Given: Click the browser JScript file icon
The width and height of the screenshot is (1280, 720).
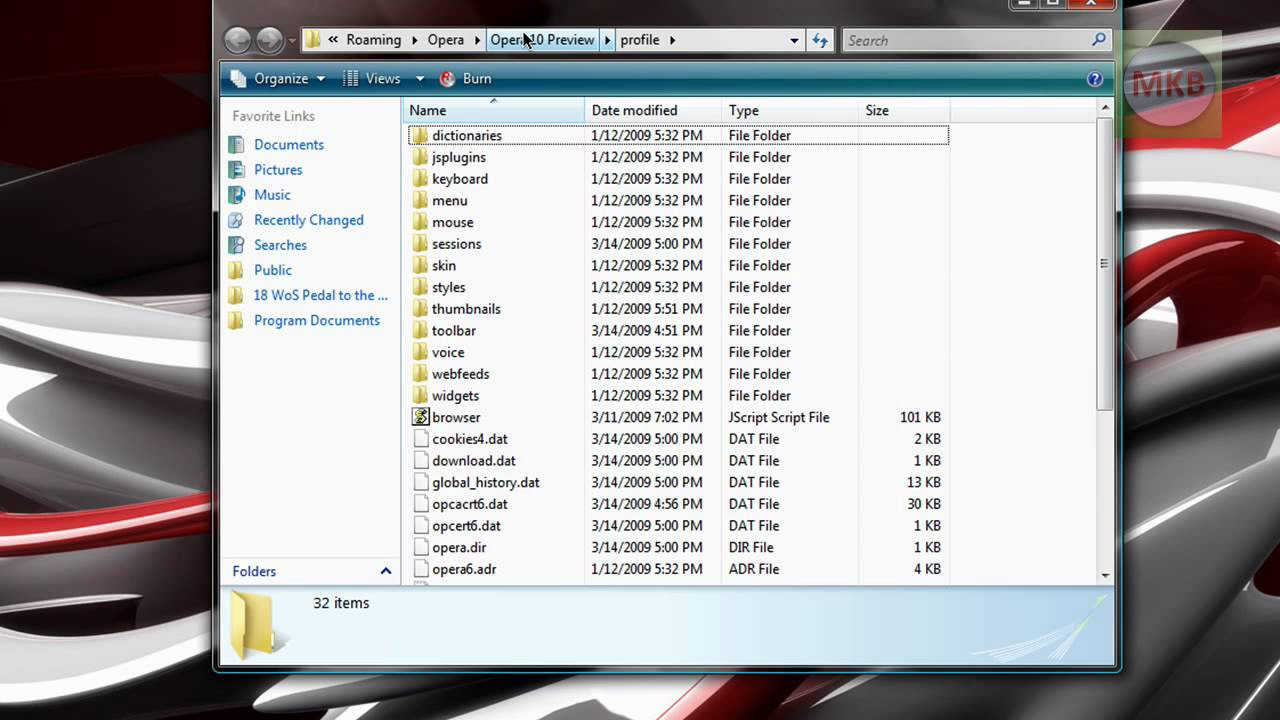Looking at the screenshot, I should 420,417.
